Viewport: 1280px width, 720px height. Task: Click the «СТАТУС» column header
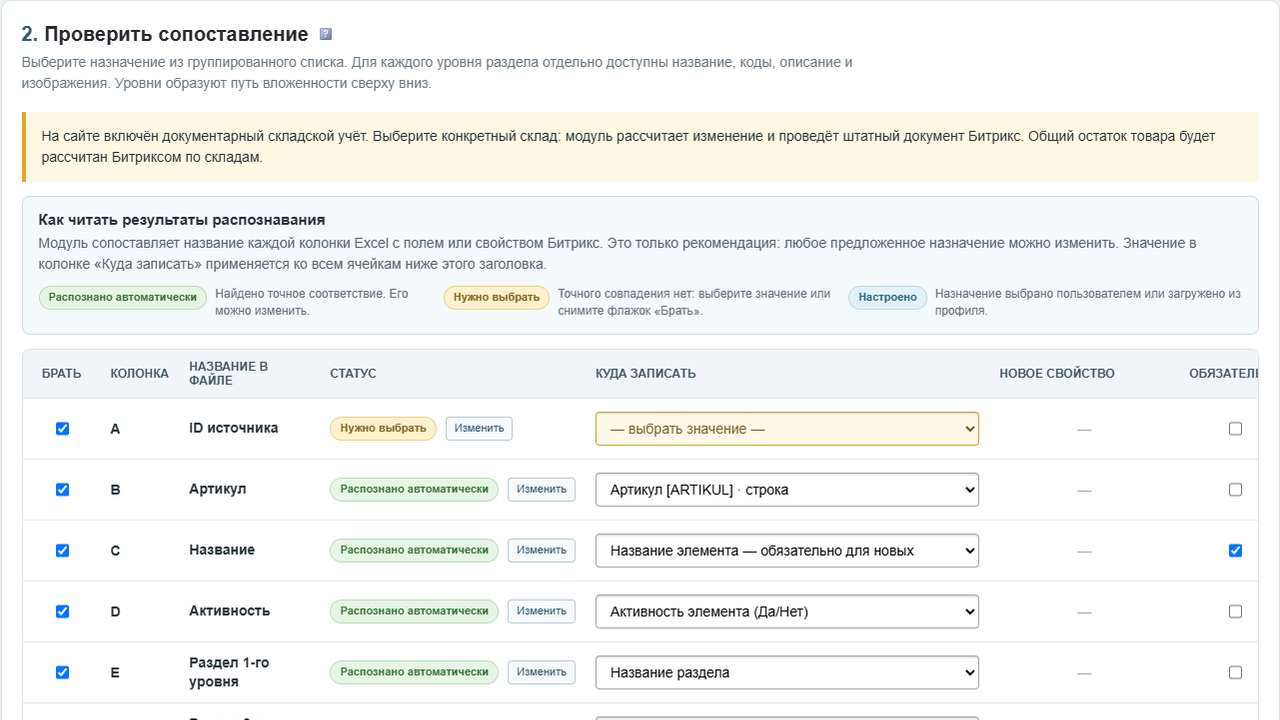pos(353,374)
